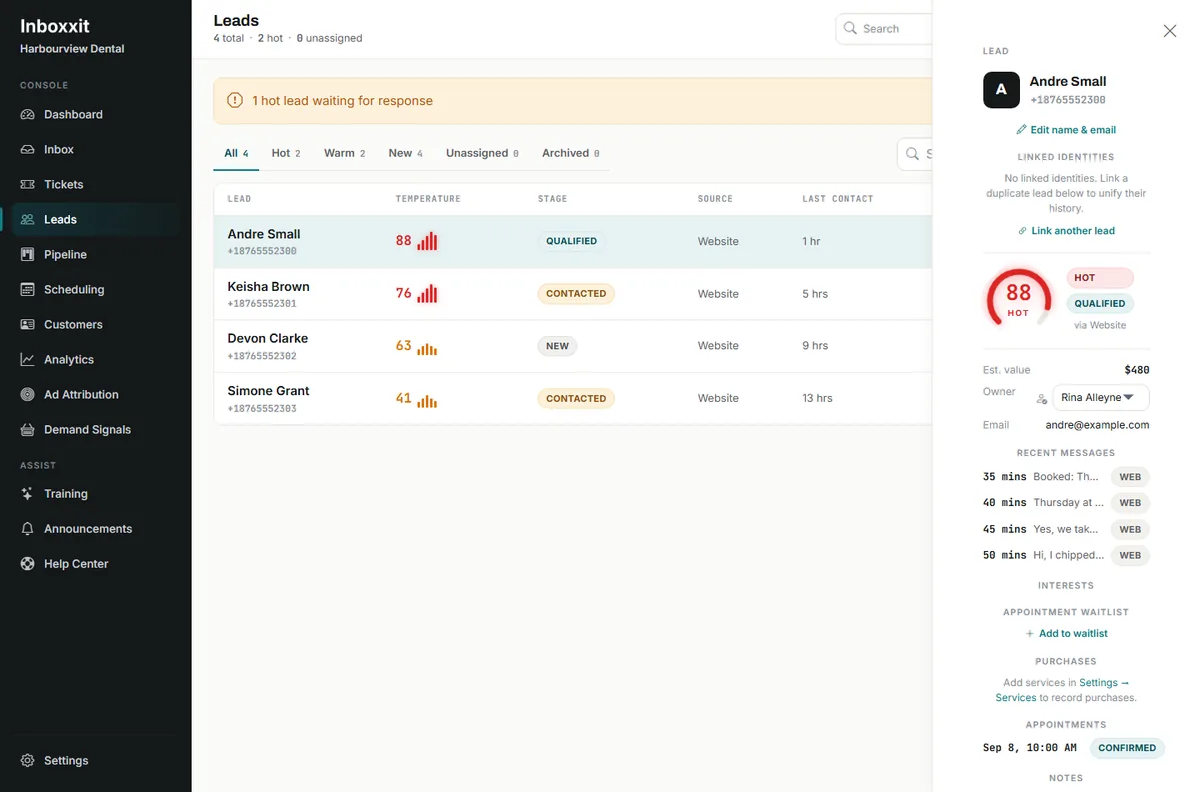
Task: Click the Help Center lifebuoy icon
Action: click(x=28, y=564)
